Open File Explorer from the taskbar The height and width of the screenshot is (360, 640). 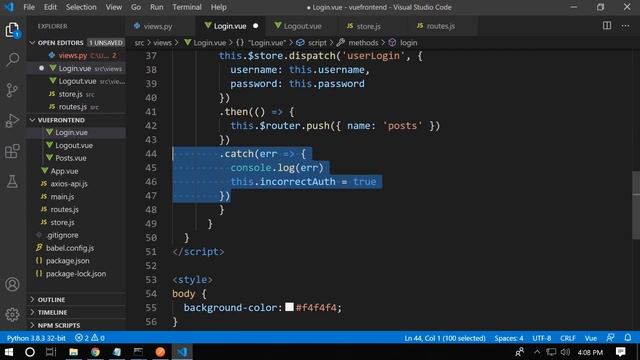(x=73, y=352)
